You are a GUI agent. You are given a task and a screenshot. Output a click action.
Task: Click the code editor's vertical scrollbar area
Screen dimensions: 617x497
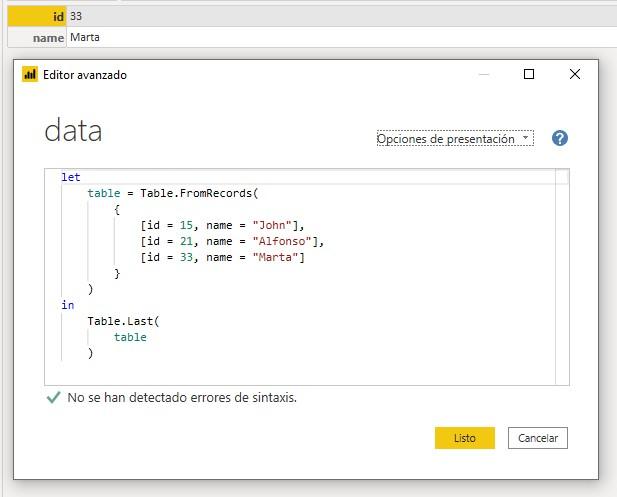pyautogui.click(x=562, y=280)
